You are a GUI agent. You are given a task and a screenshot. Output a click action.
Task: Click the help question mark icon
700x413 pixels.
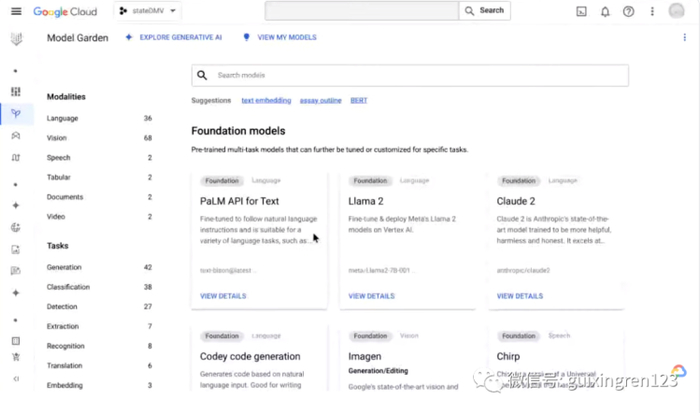(x=628, y=11)
